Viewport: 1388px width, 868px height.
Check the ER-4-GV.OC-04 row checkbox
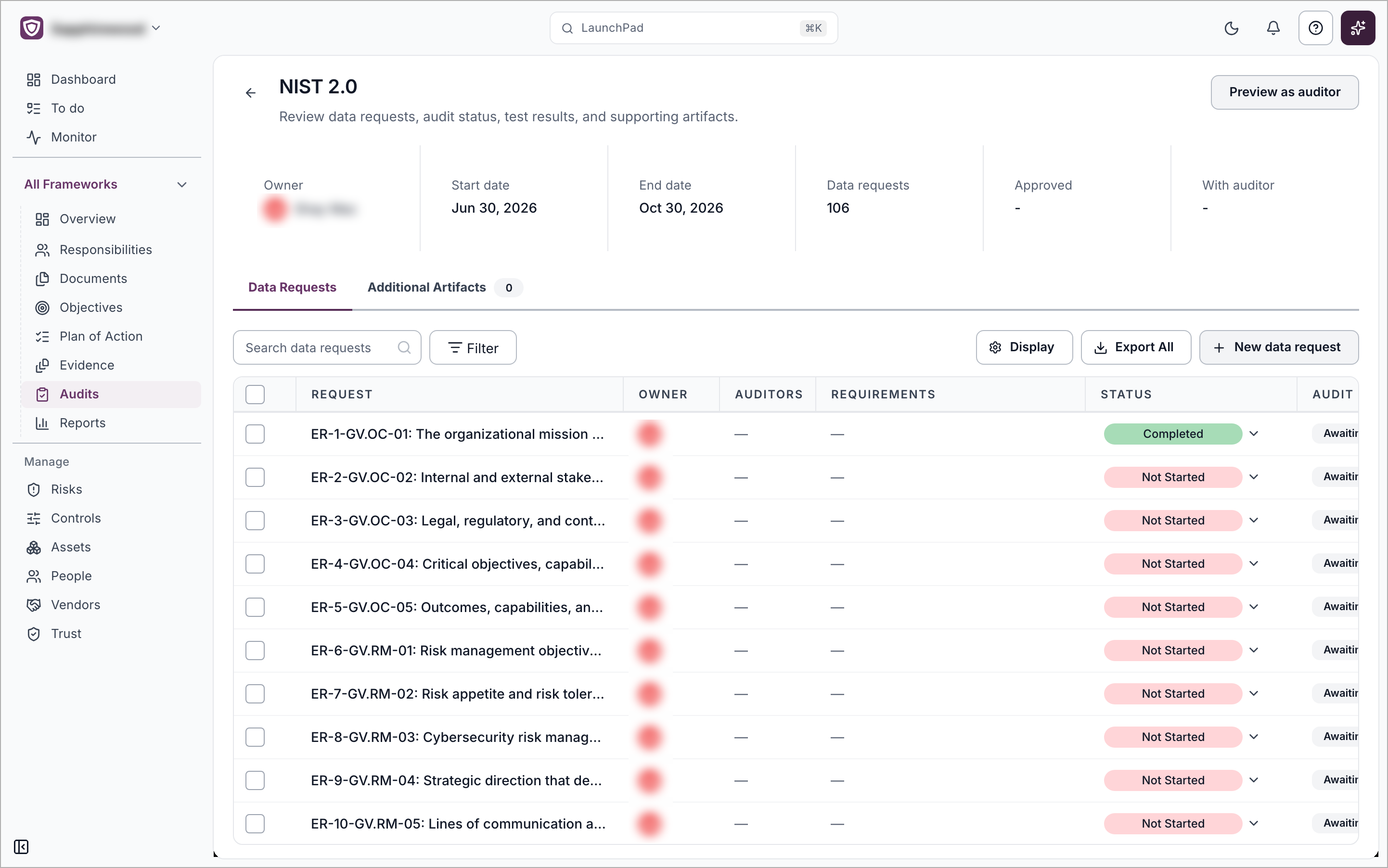pos(255,564)
